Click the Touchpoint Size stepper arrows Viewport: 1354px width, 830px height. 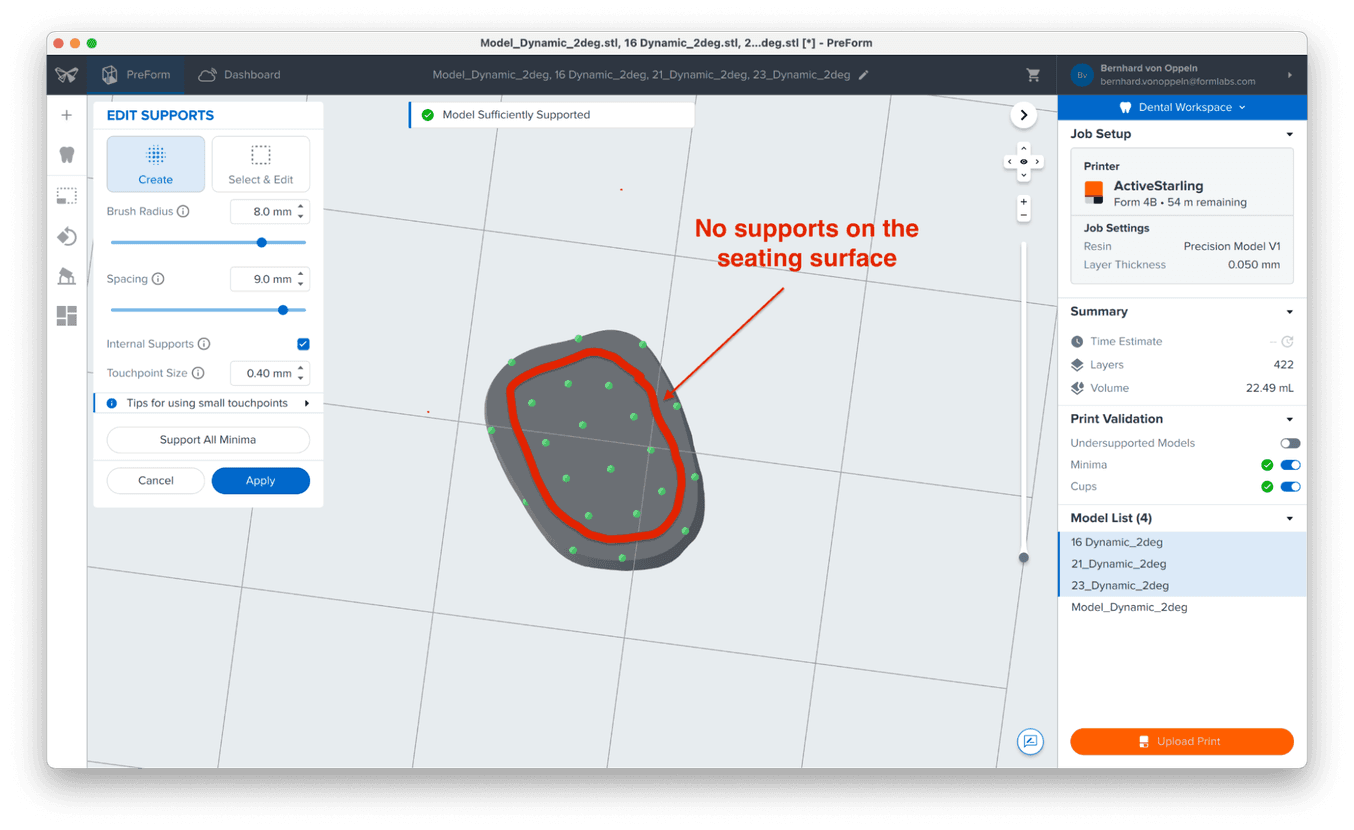click(301, 373)
